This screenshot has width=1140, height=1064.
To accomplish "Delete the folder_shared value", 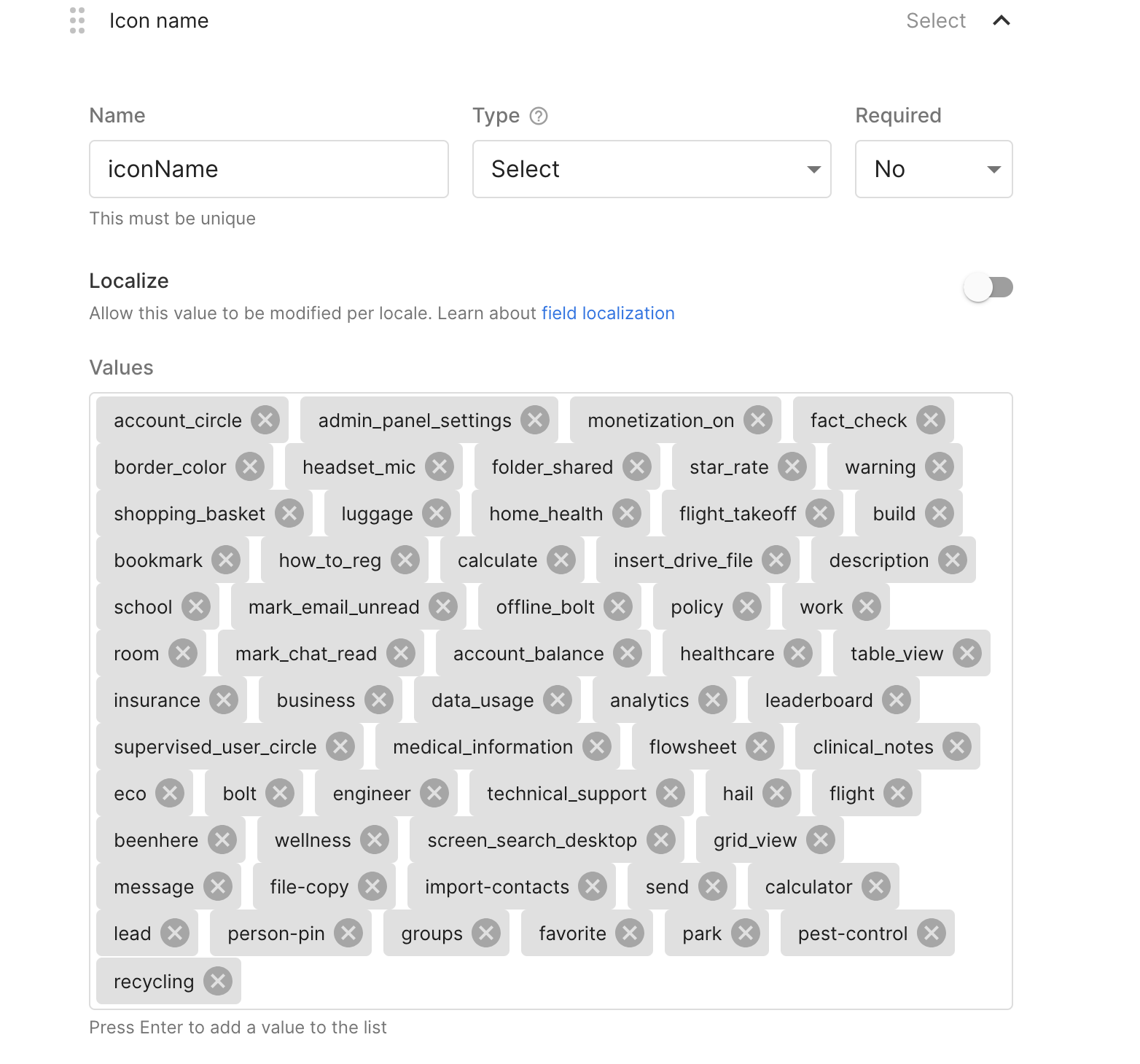I will point(637,466).
